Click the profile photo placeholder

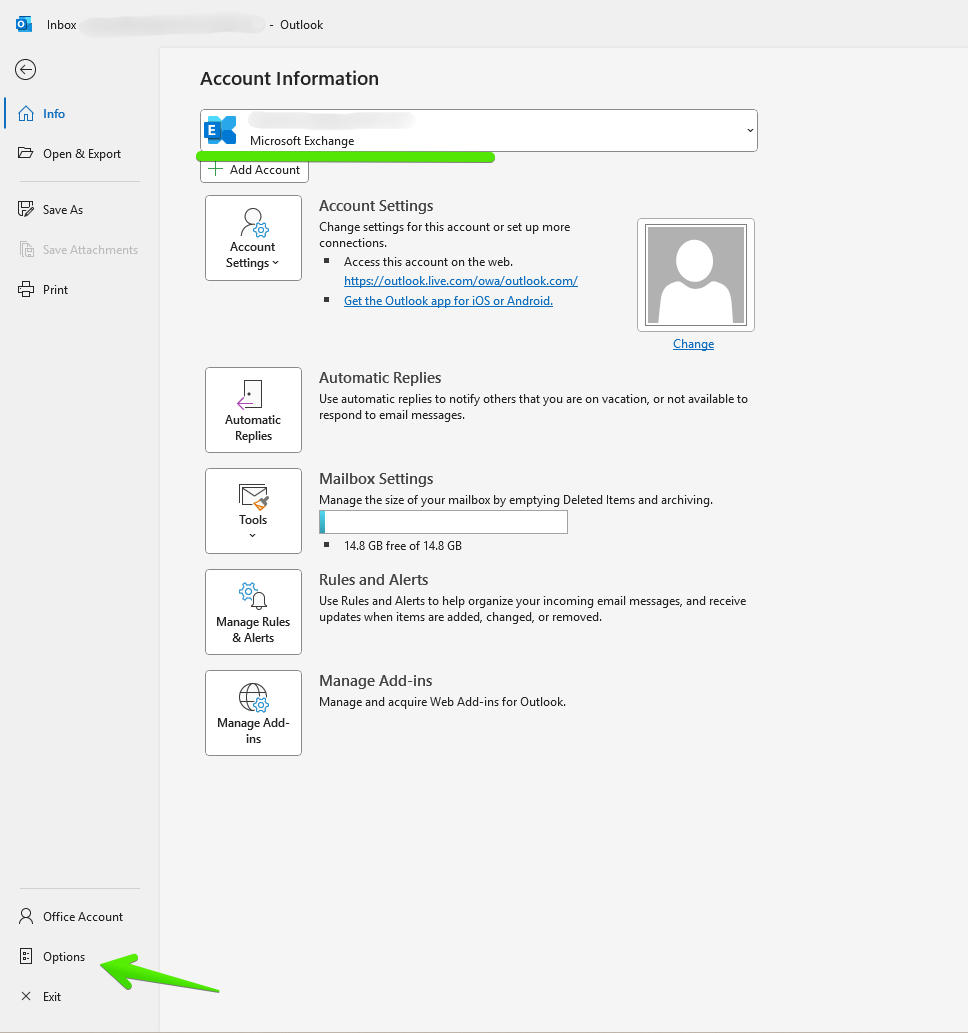tap(696, 275)
